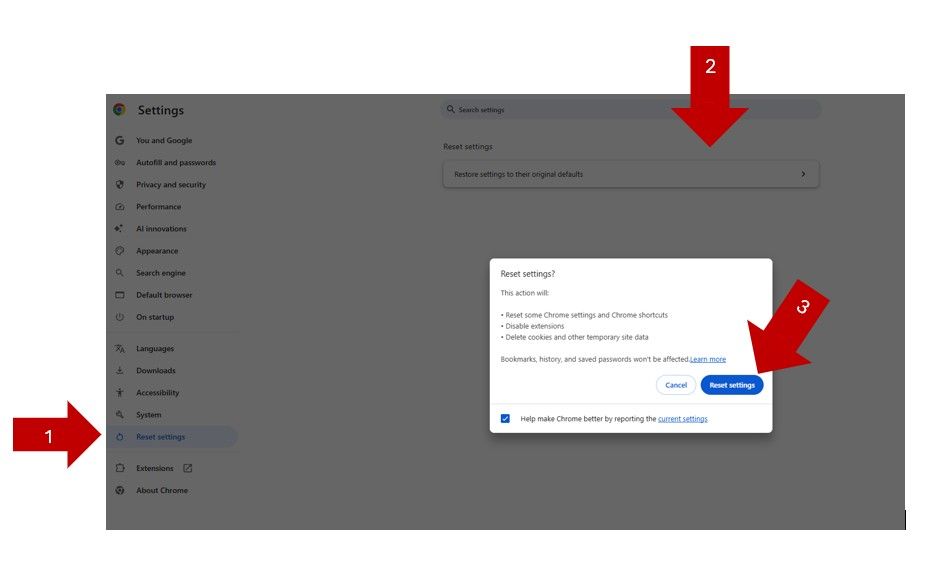
Task: Click the Performance gauge icon
Action: click(119, 207)
